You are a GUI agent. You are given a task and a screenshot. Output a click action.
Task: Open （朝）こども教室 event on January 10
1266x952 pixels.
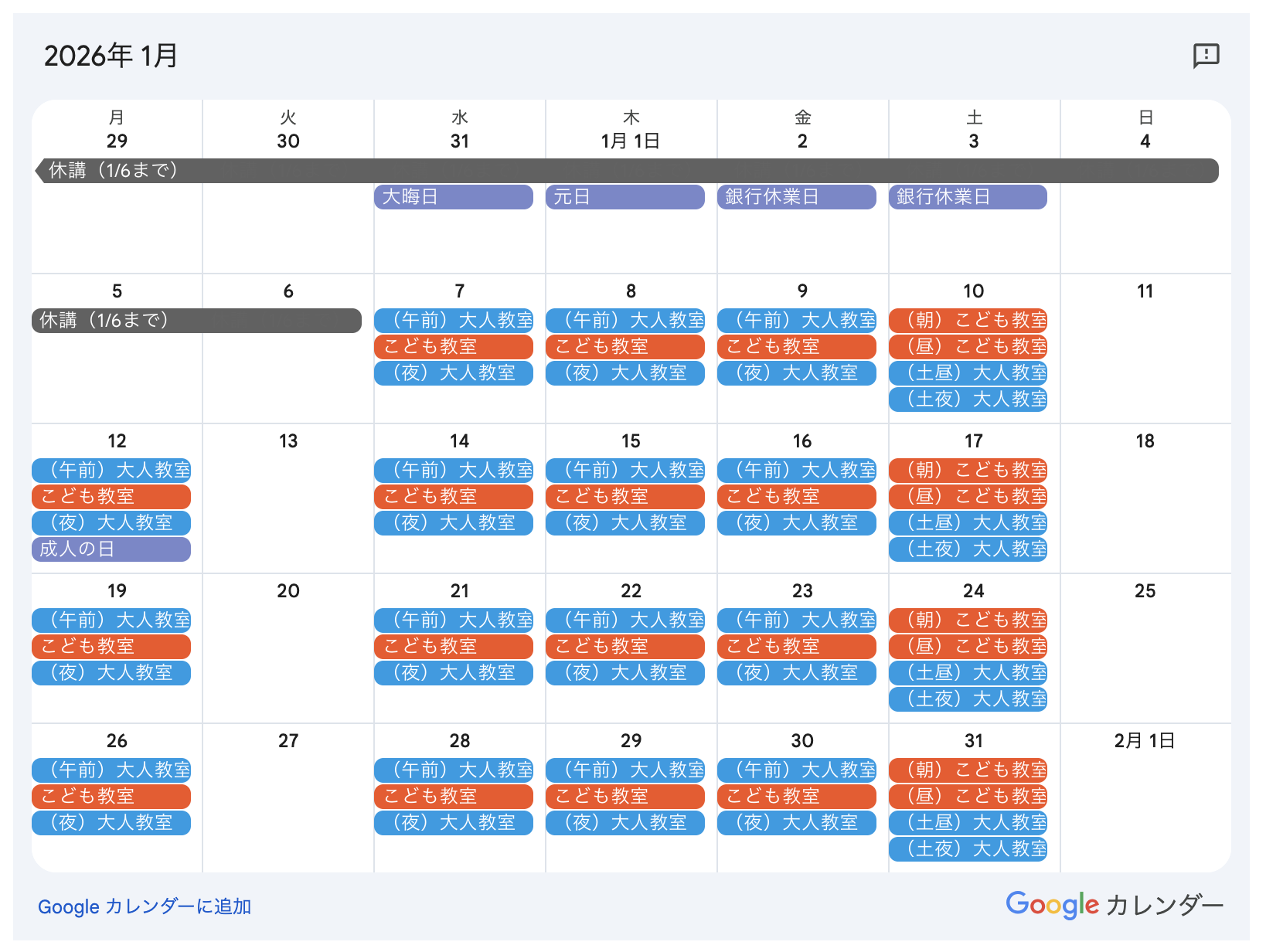(968, 321)
